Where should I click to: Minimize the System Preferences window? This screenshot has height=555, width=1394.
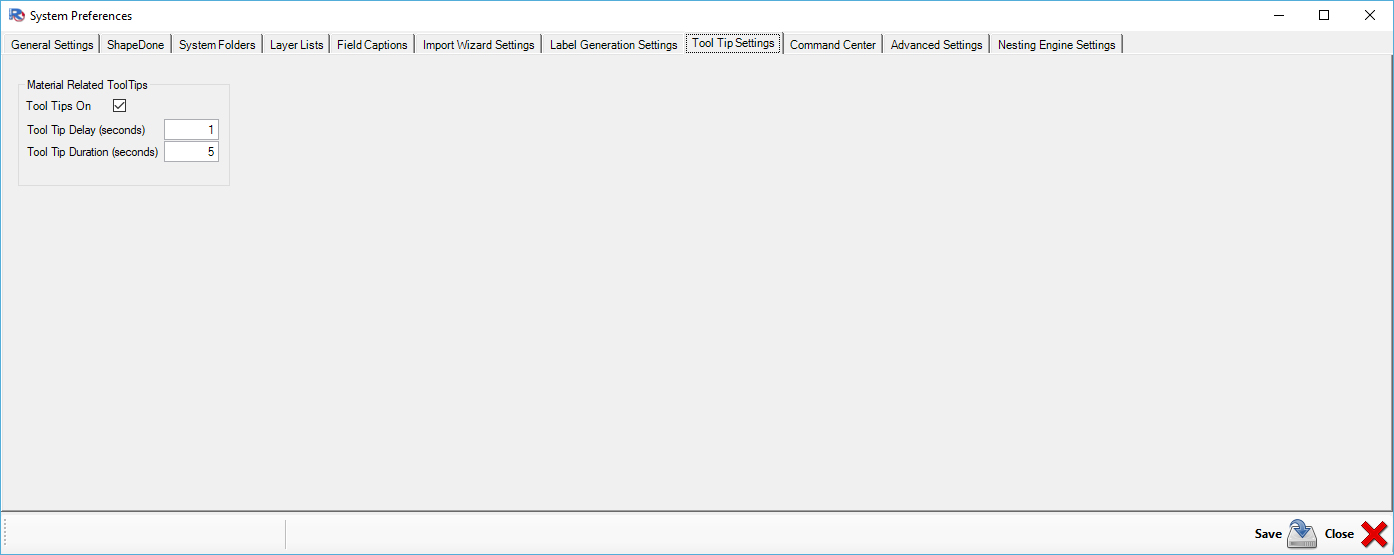click(x=1278, y=15)
